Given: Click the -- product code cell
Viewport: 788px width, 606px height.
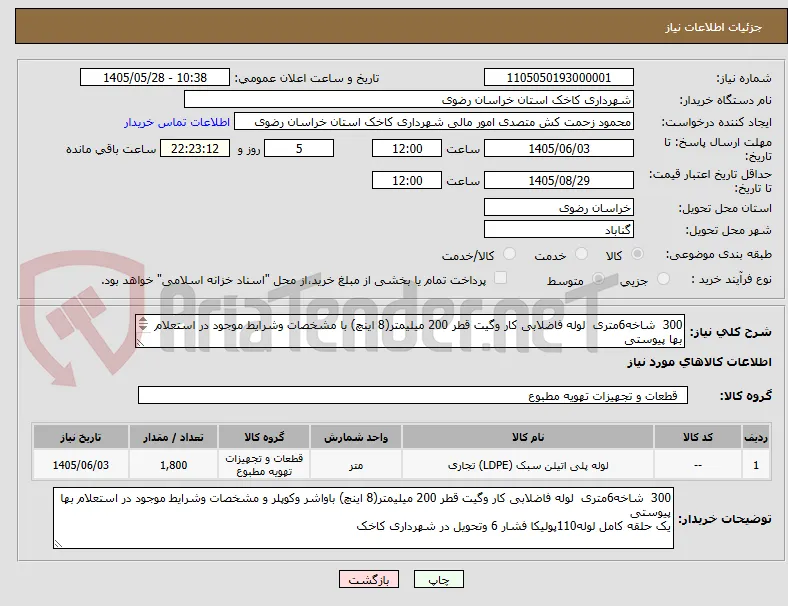Looking at the screenshot, I should point(698,465).
